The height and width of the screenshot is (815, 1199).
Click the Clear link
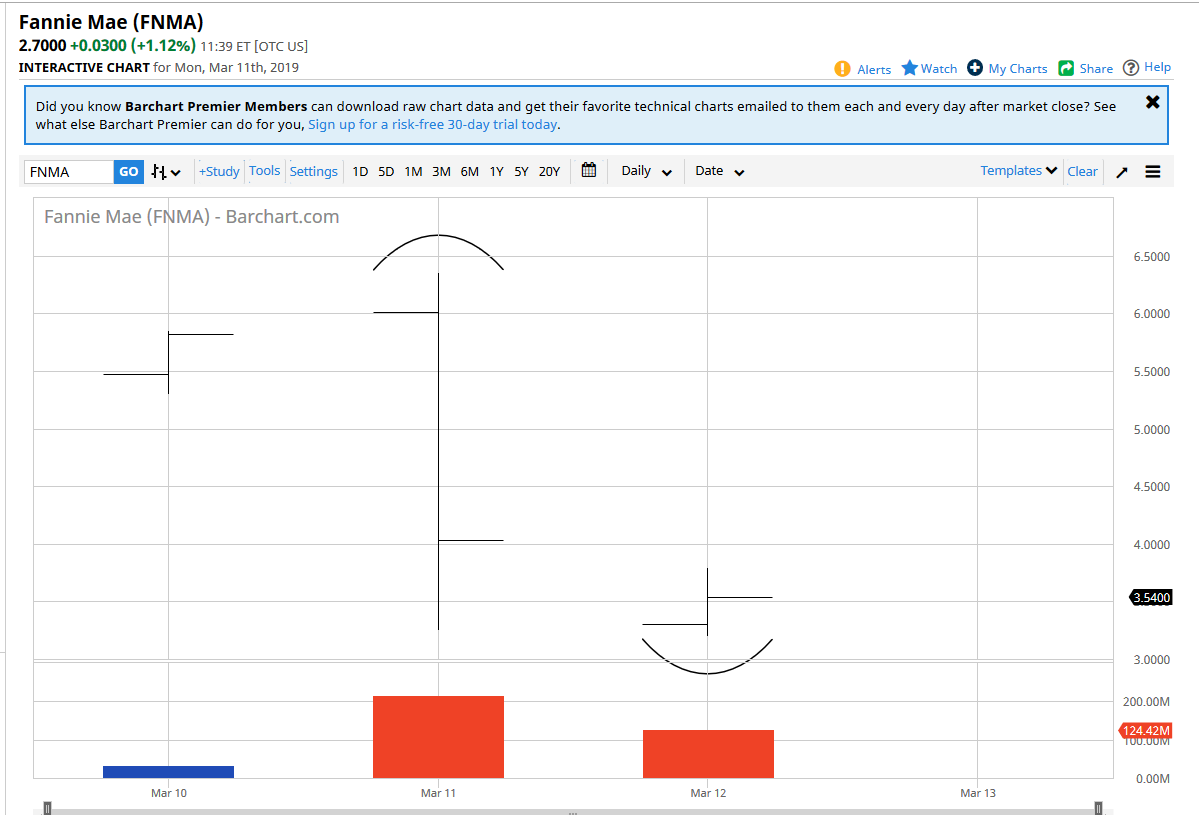click(x=1082, y=171)
